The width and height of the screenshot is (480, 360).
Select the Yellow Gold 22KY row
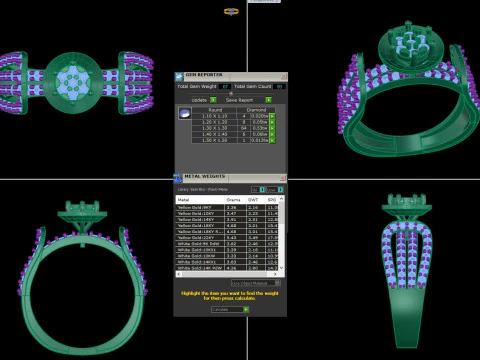(x=227, y=238)
